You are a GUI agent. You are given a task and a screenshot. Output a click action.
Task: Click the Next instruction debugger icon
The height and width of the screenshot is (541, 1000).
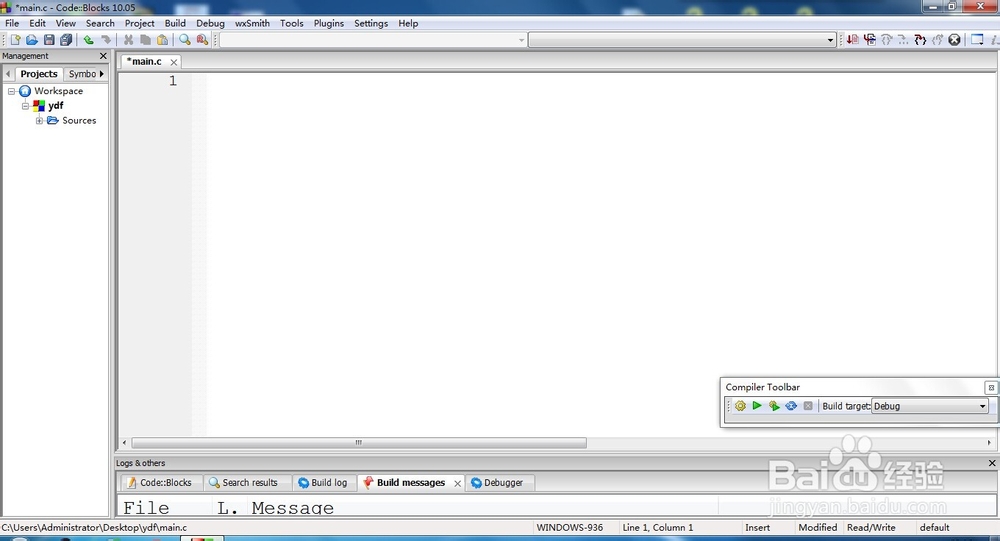tap(903, 40)
